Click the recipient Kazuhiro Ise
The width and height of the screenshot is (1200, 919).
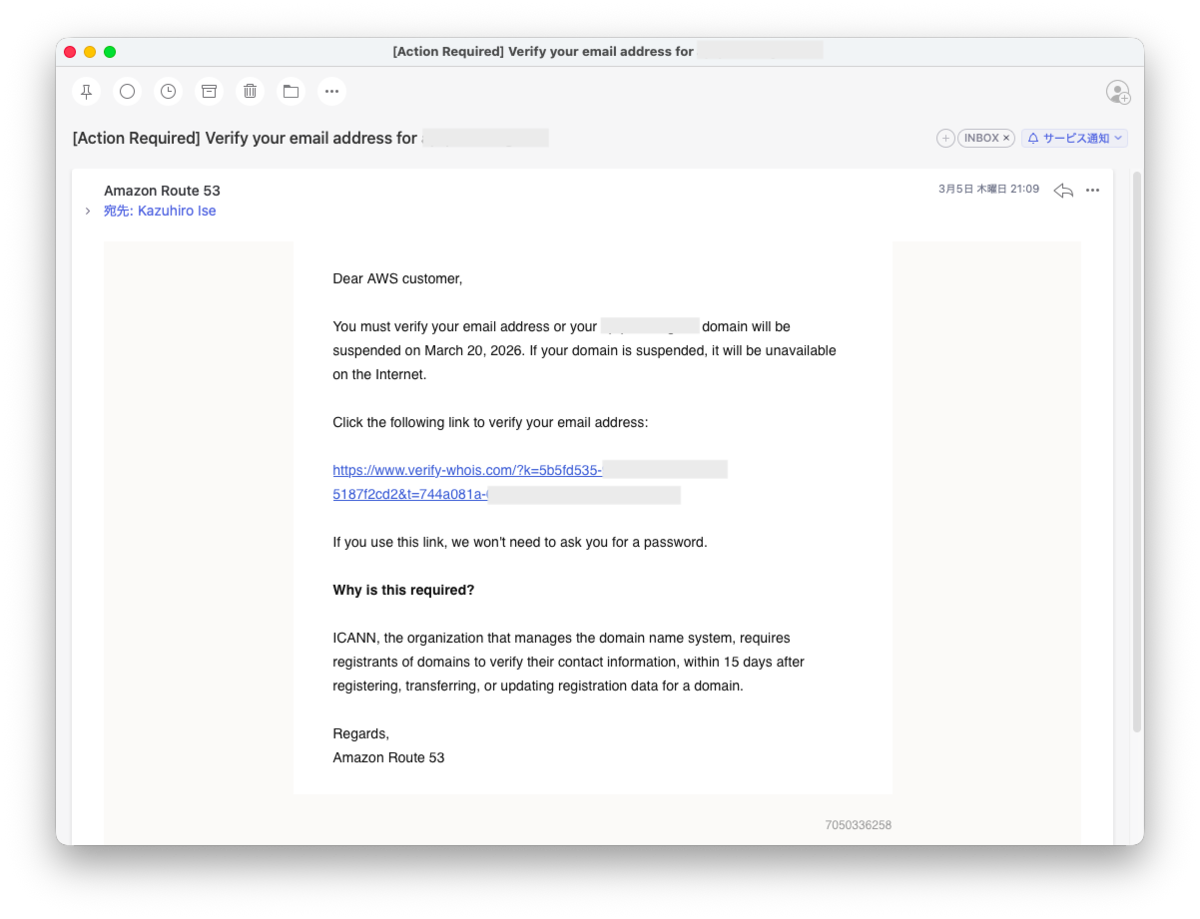(177, 211)
